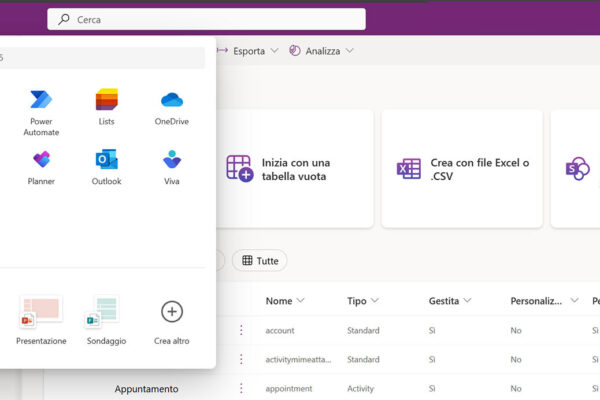Open the Planner app
This screenshot has height=400, width=600.
(41, 168)
